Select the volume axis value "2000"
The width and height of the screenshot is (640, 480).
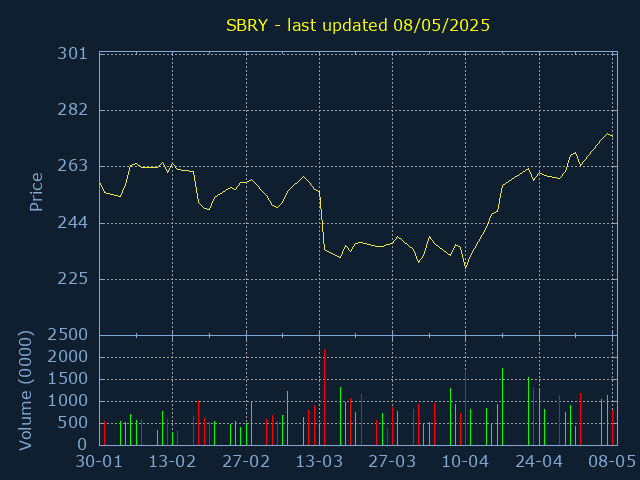68,357
